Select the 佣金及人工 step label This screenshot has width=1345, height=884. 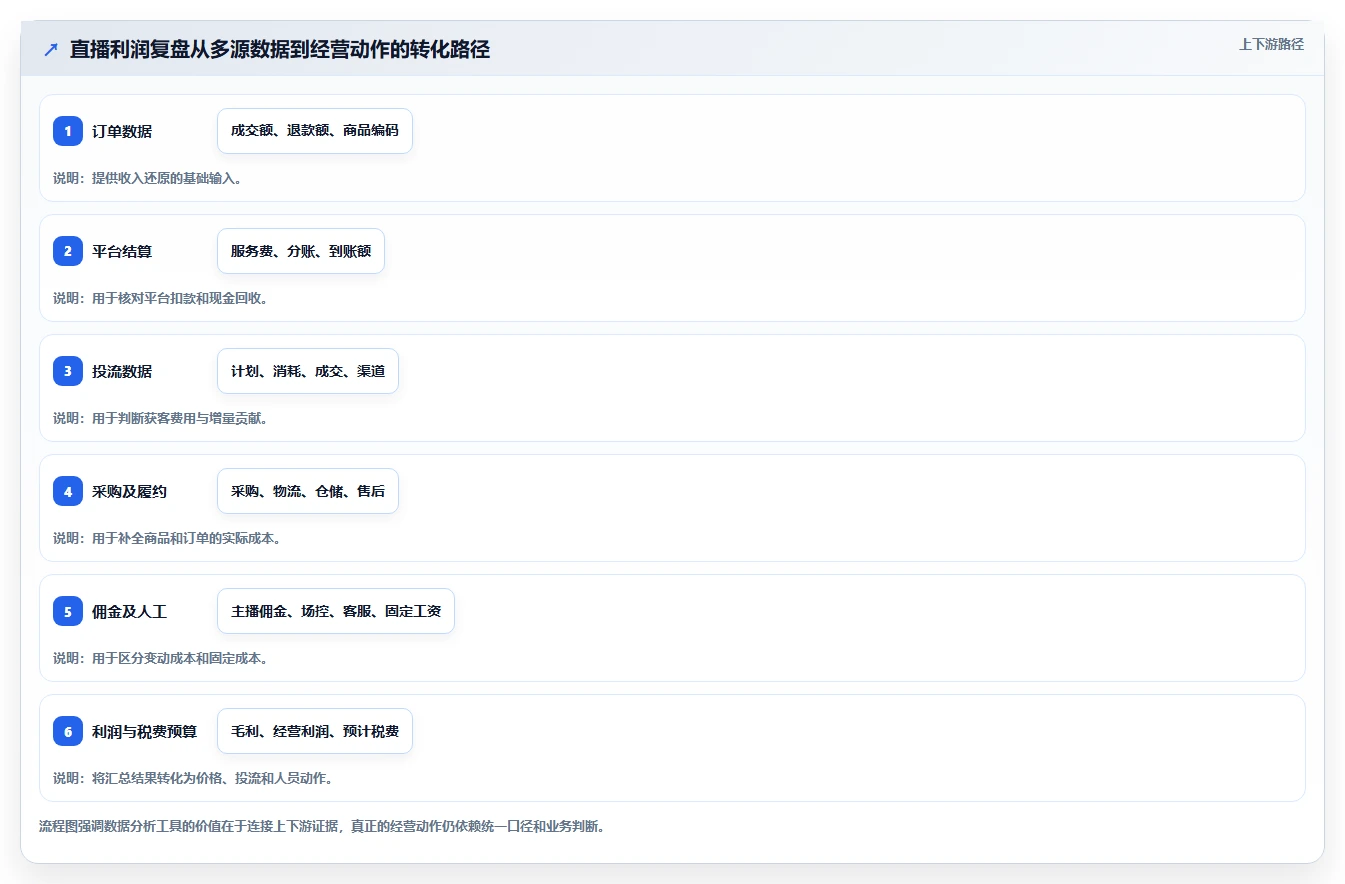pos(129,611)
